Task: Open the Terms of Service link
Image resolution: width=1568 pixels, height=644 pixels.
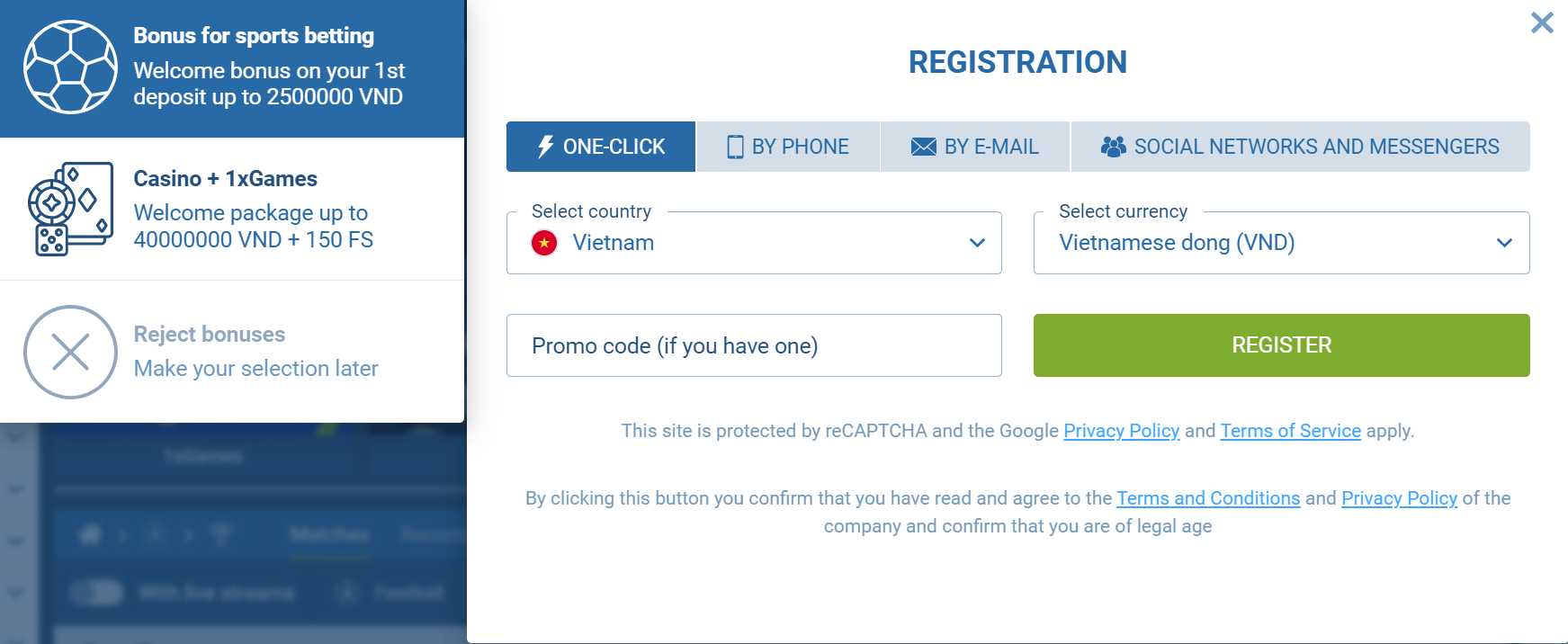Action: 1290,431
